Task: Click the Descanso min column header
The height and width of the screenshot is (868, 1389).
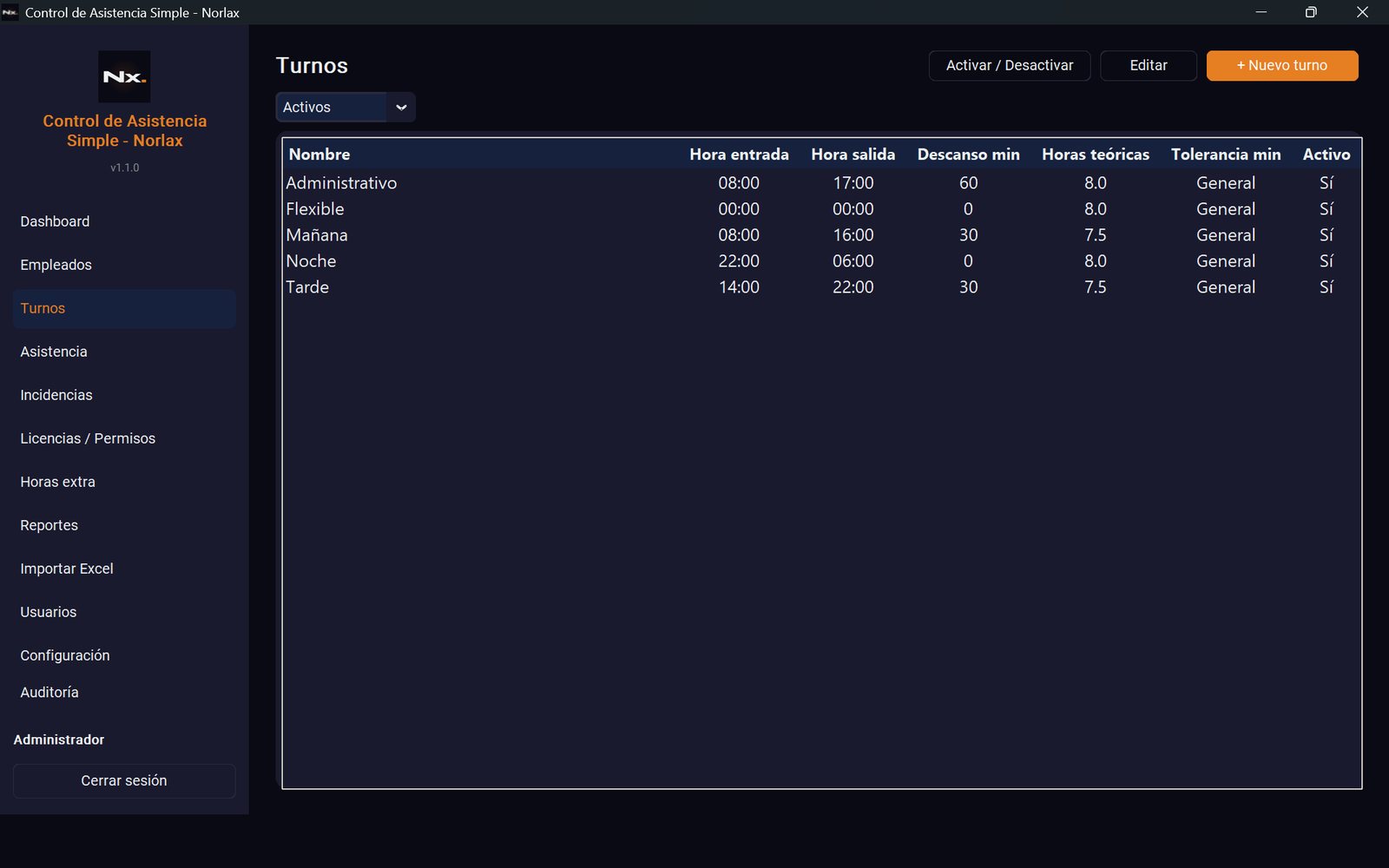Action: click(969, 154)
